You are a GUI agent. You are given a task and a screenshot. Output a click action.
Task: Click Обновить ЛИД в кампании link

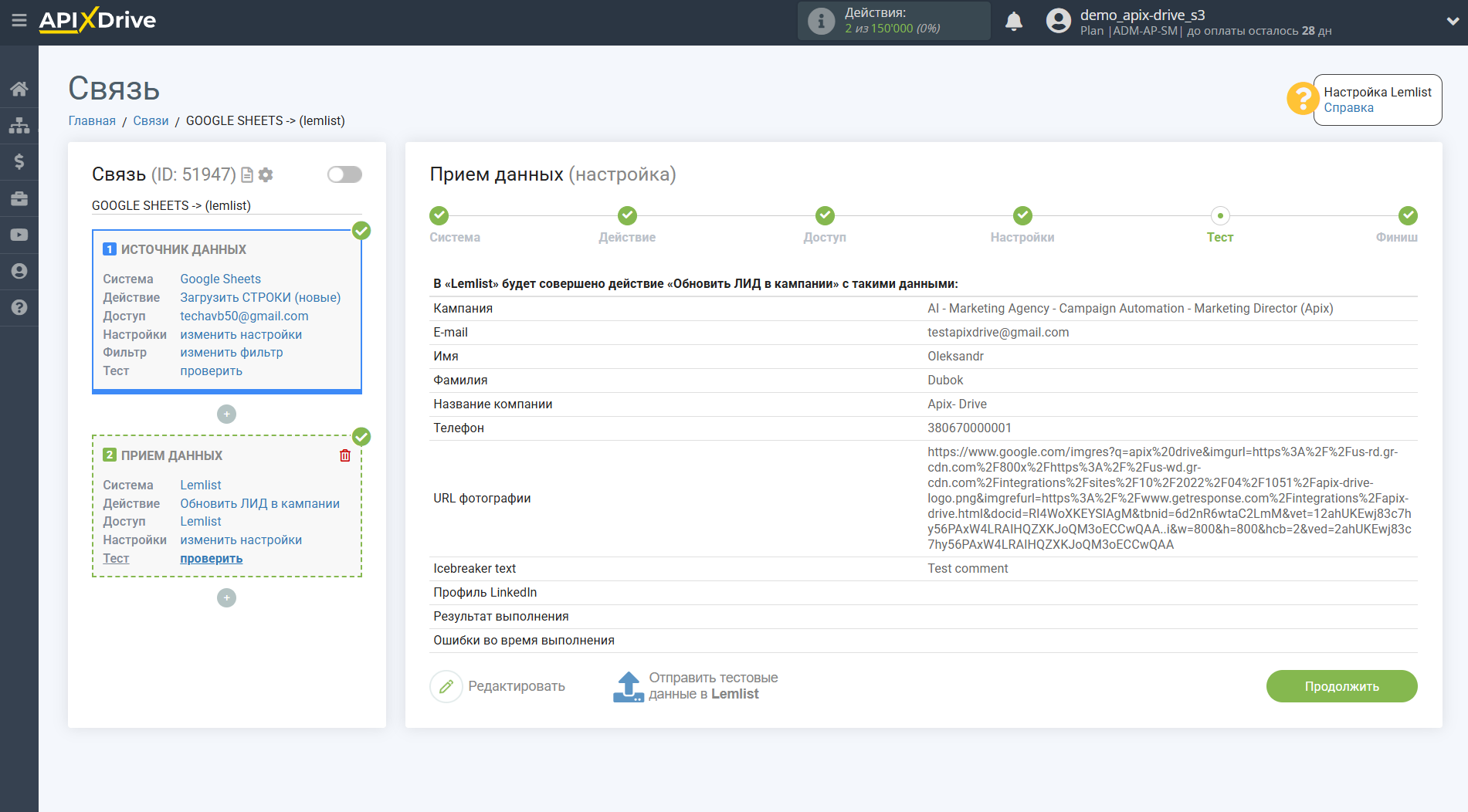(x=260, y=504)
